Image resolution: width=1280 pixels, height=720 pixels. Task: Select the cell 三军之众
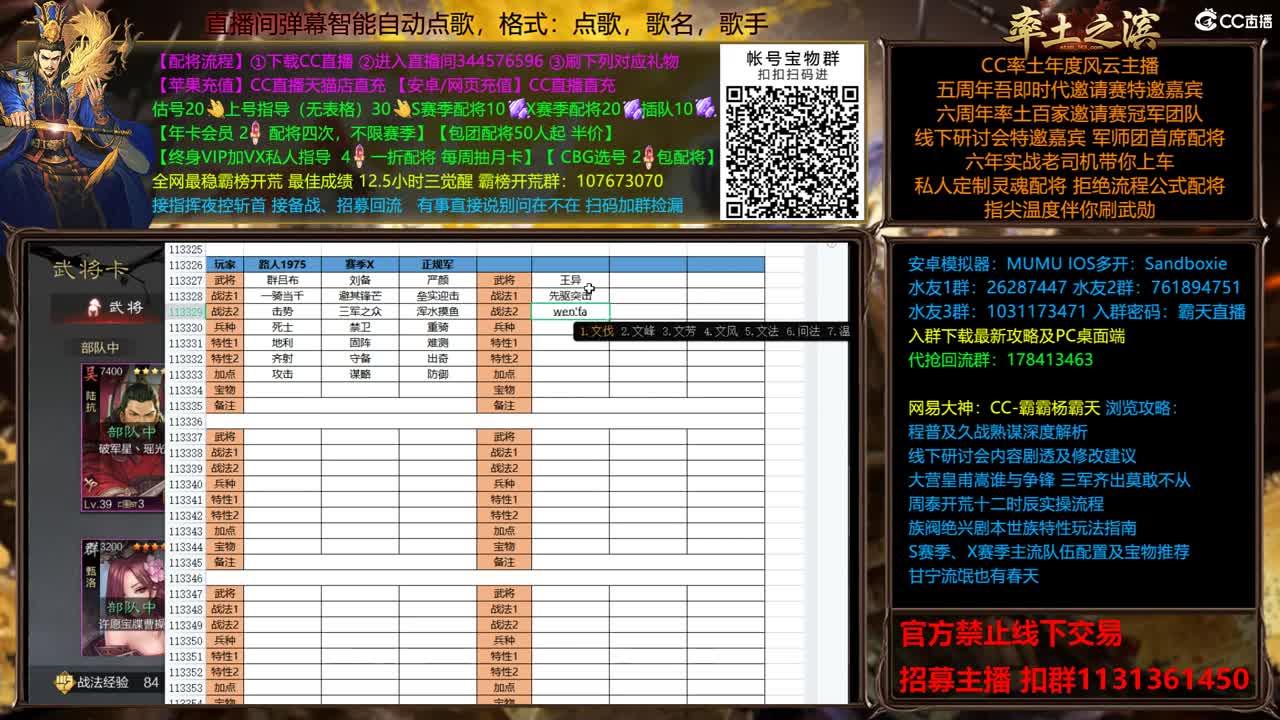(x=360, y=312)
